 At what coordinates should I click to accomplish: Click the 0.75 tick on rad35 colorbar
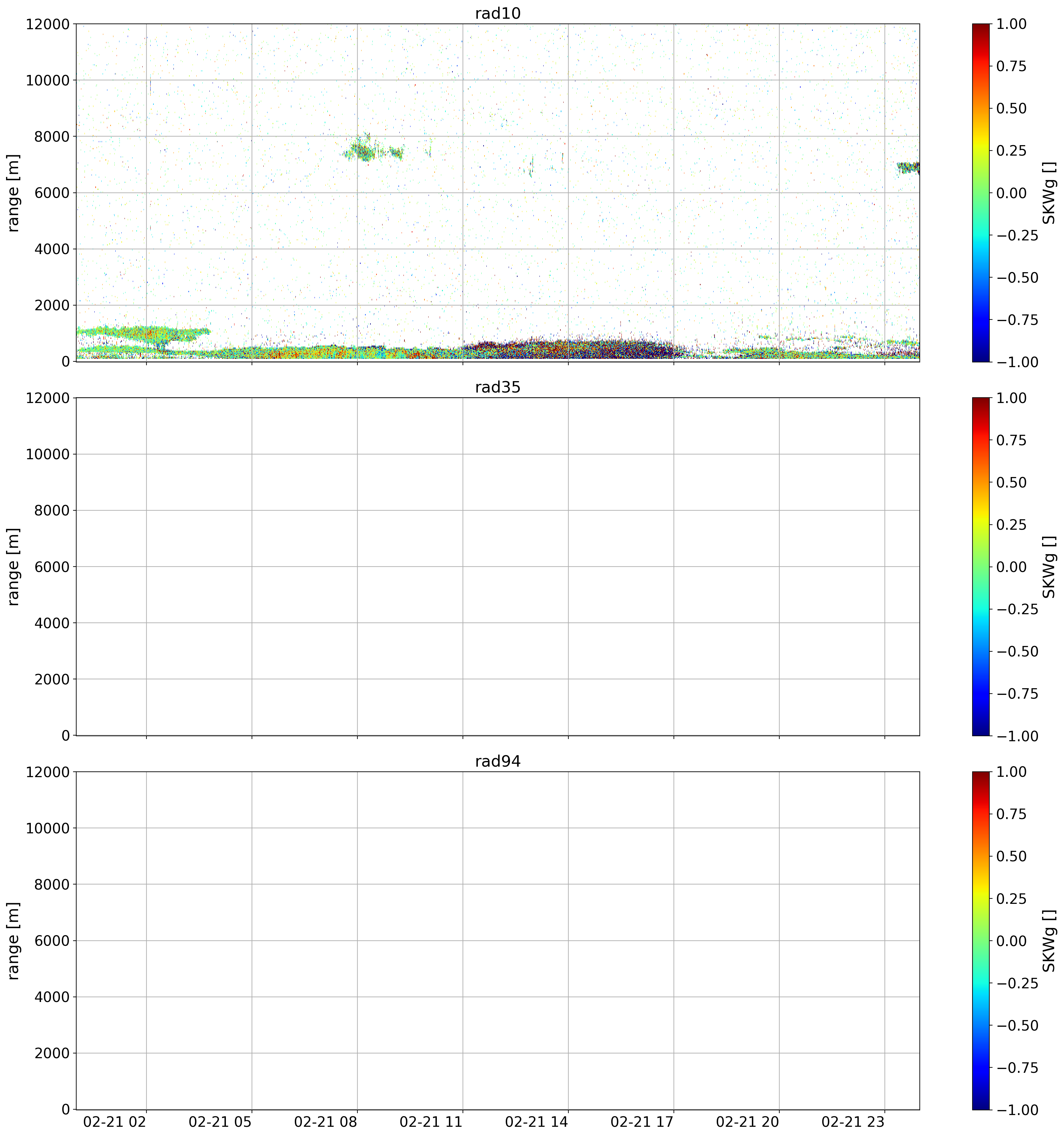click(x=1011, y=440)
